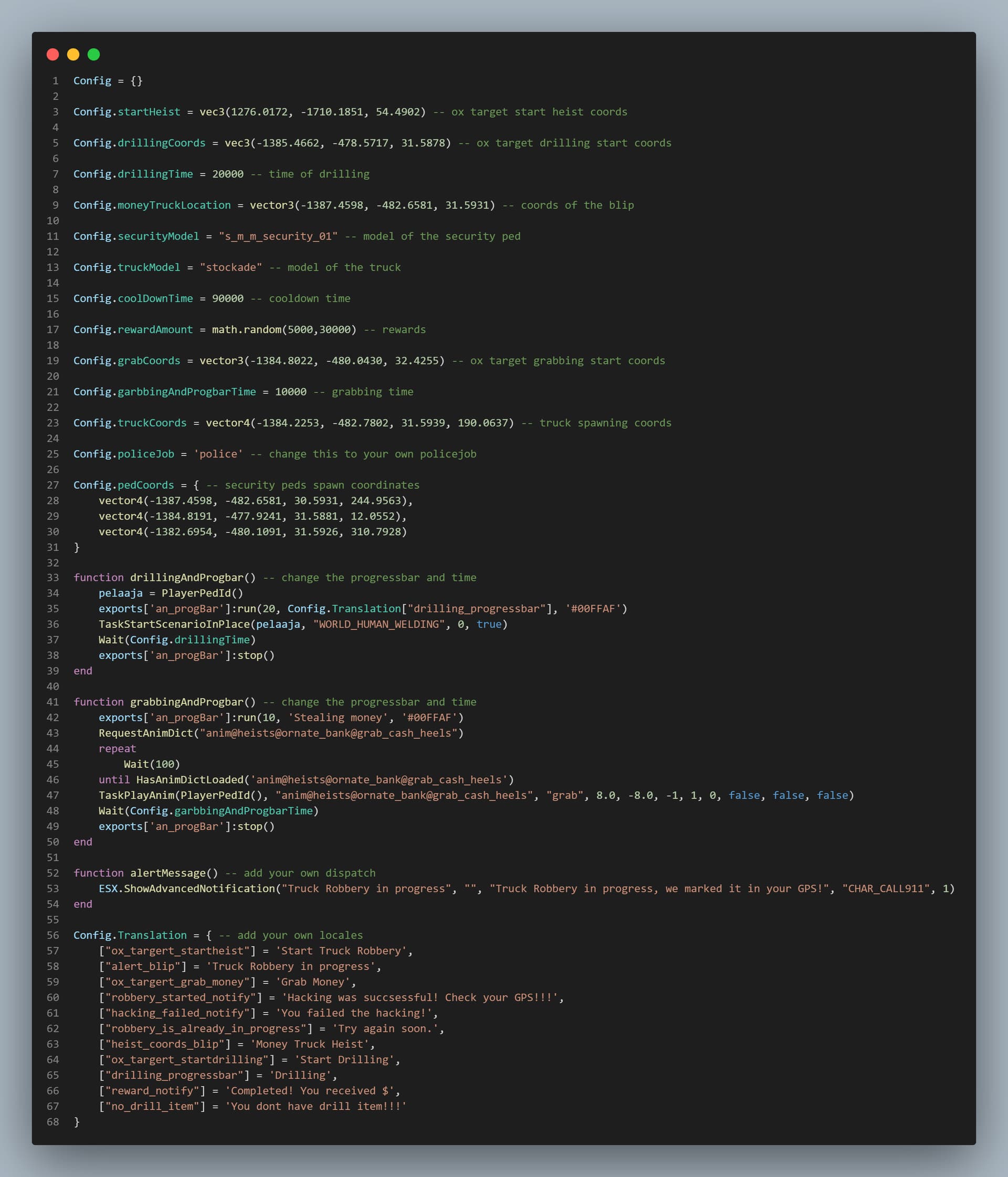Click the red close window dot
The image size is (1008, 1177).
point(53,55)
